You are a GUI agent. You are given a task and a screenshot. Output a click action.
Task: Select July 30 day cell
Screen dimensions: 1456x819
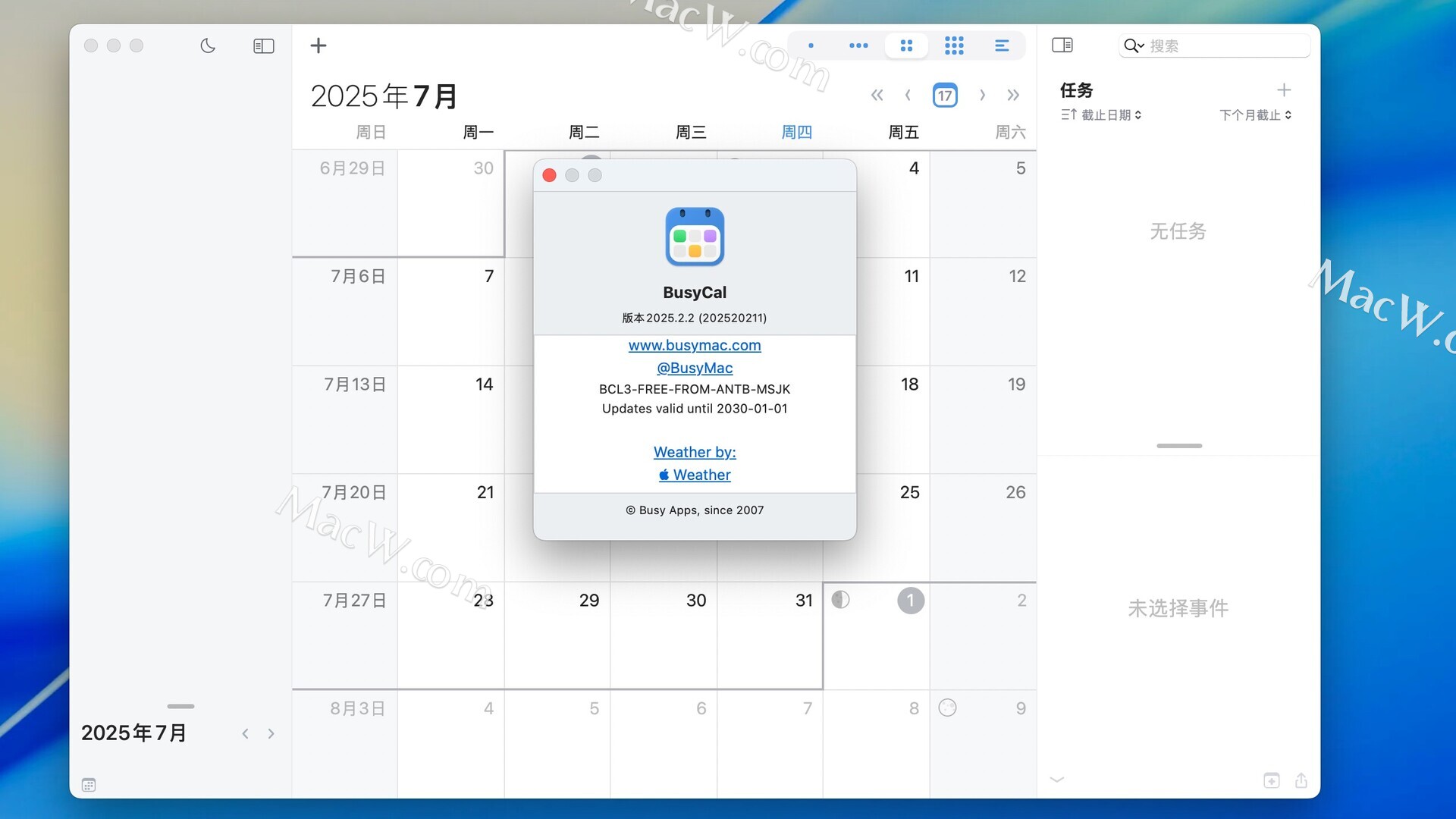click(x=664, y=635)
